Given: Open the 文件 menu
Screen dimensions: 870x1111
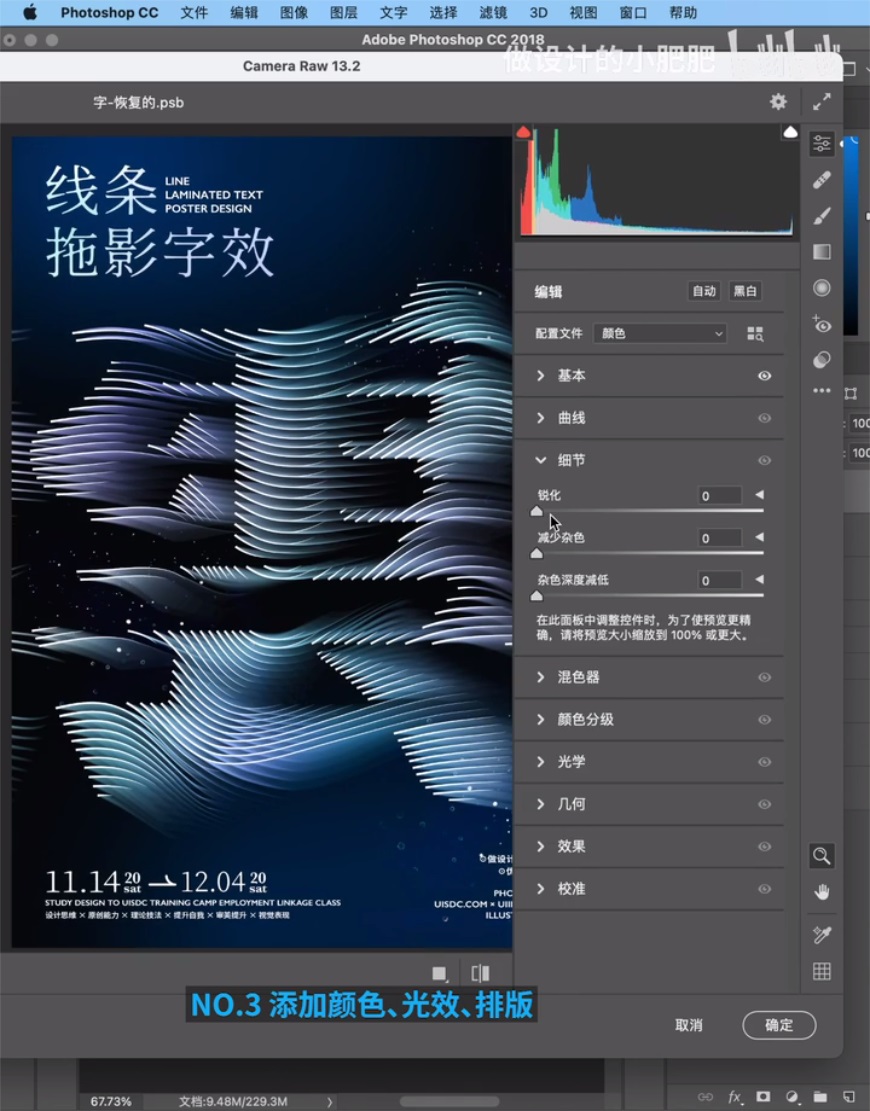Looking at the screenshot, I should click(193, 13).
